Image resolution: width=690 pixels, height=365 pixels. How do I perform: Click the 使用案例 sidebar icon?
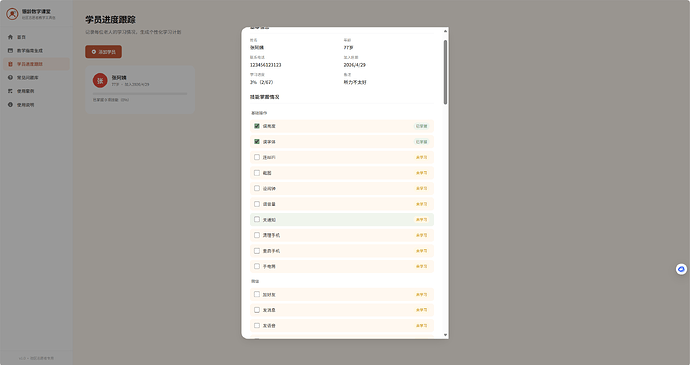(x=10, y=91)
